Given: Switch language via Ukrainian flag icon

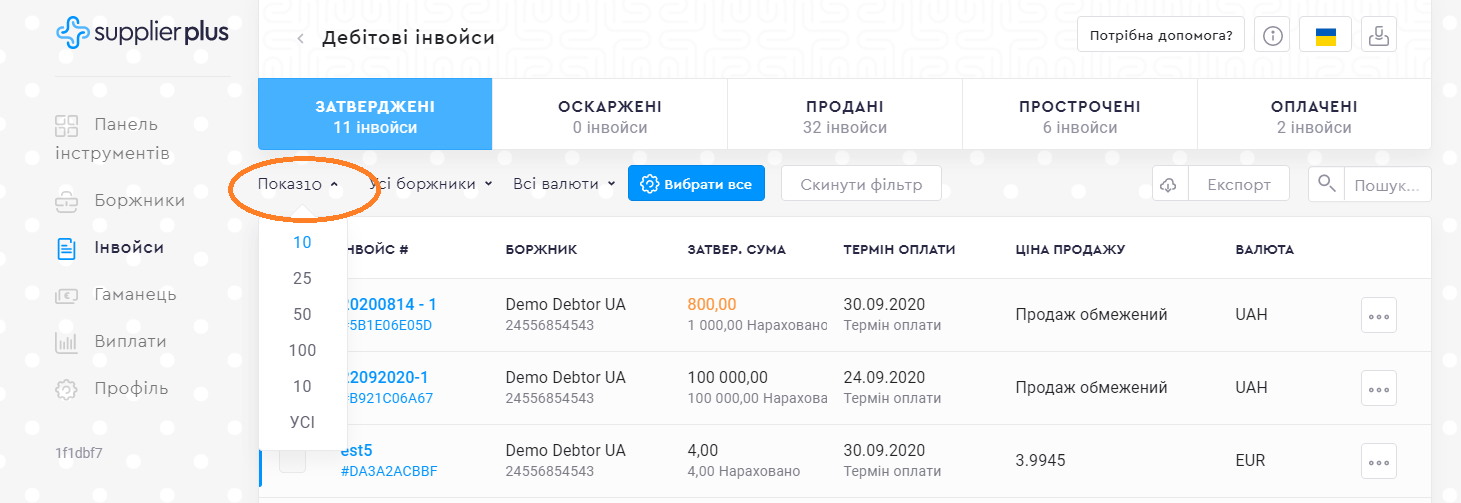Looking at the screenshot, I should (1326, 36).
